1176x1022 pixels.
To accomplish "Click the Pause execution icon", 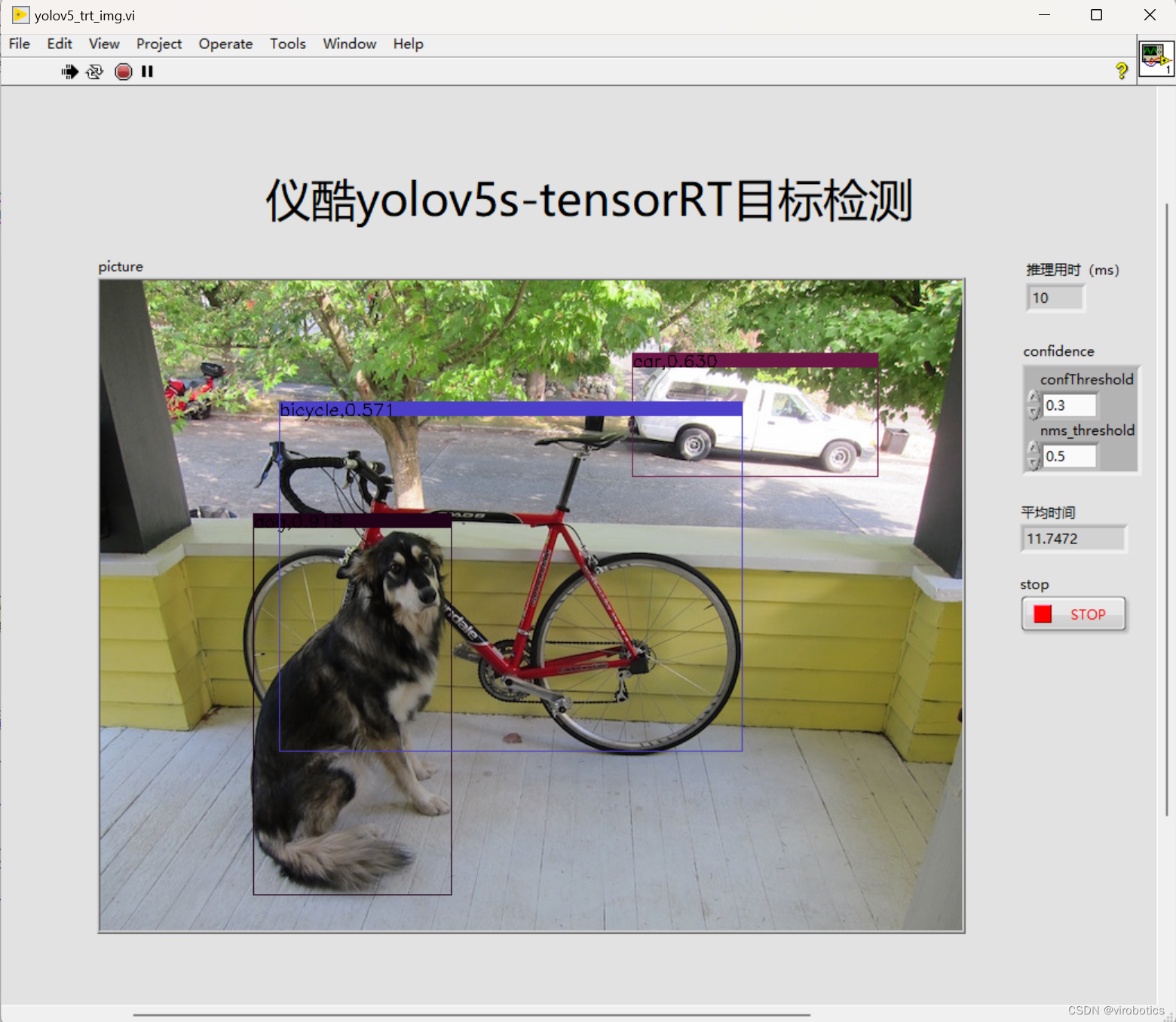I will click(147, 72).
